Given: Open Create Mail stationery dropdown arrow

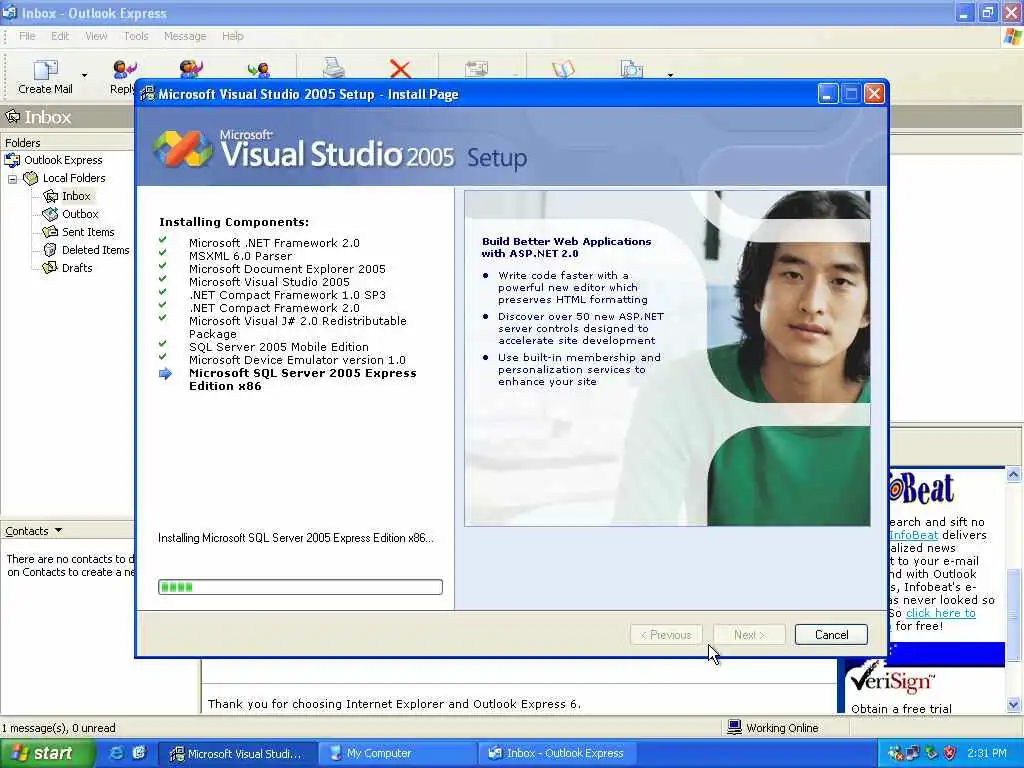Looking at the screenshot, I should tap(84, 75).
